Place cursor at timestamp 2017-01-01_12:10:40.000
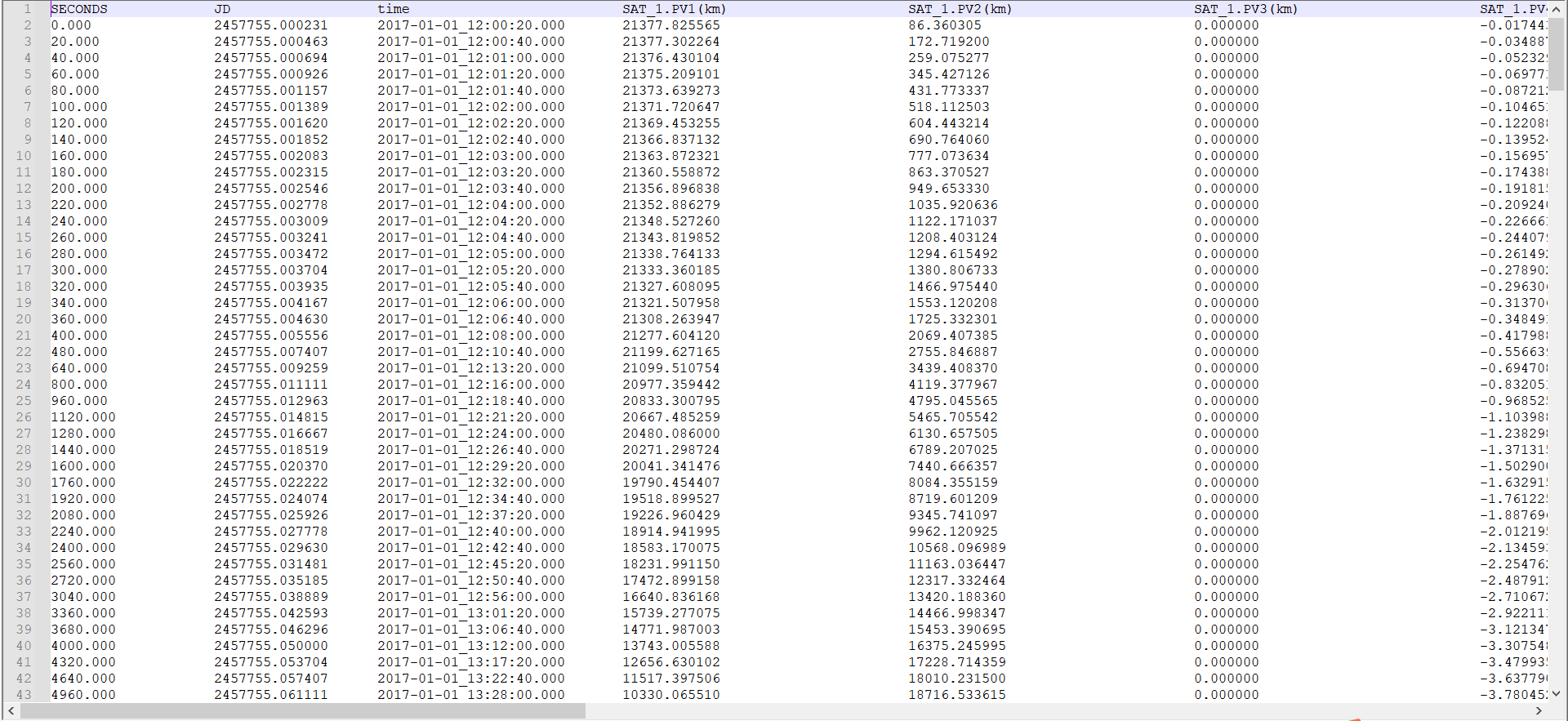 [470, 352]
